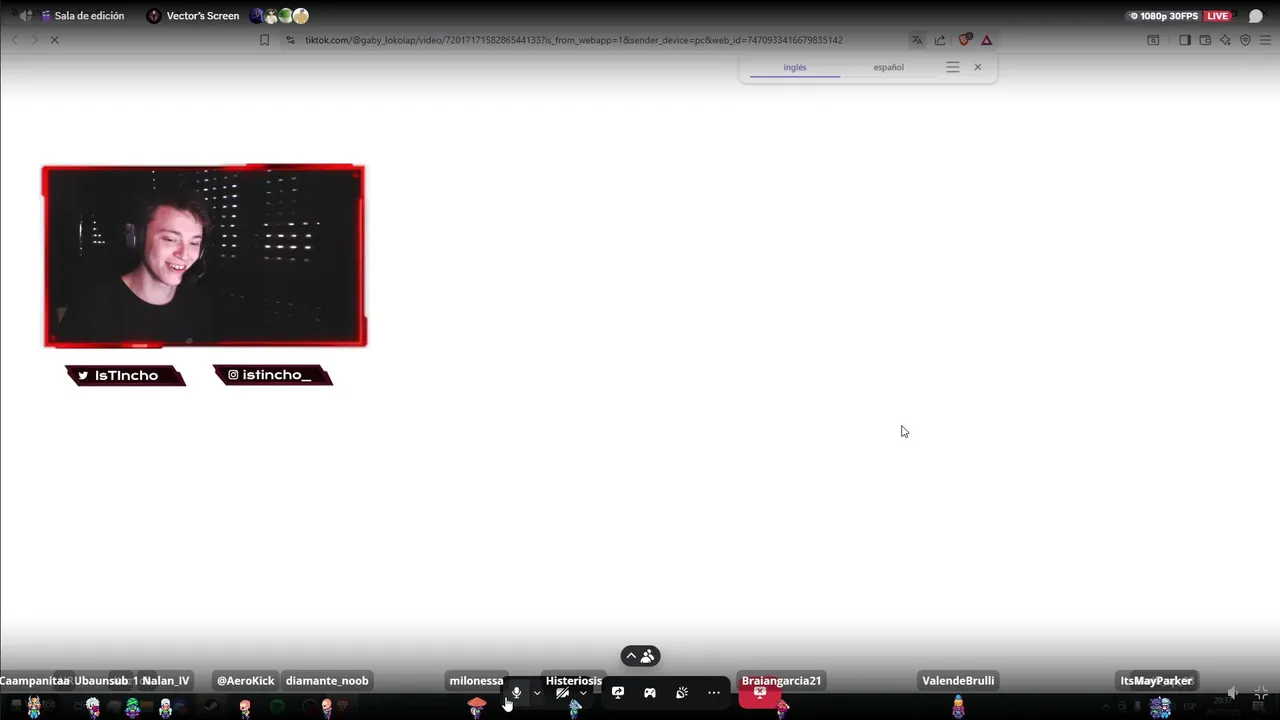Open the site settings icon beside the URL
Screen dimensions: 1280x720
point(290,40)
